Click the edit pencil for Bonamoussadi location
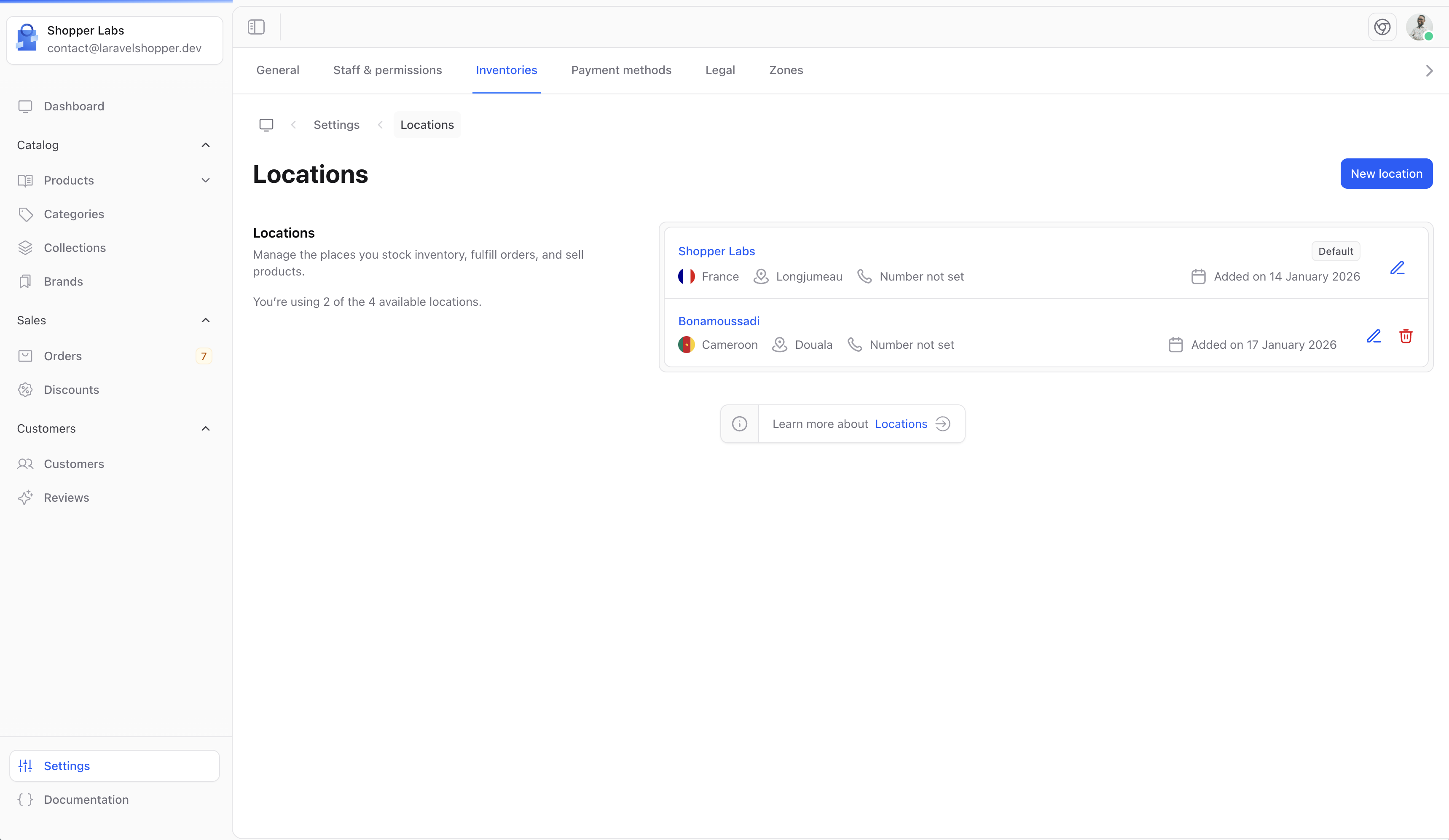 click(1374, 336)
